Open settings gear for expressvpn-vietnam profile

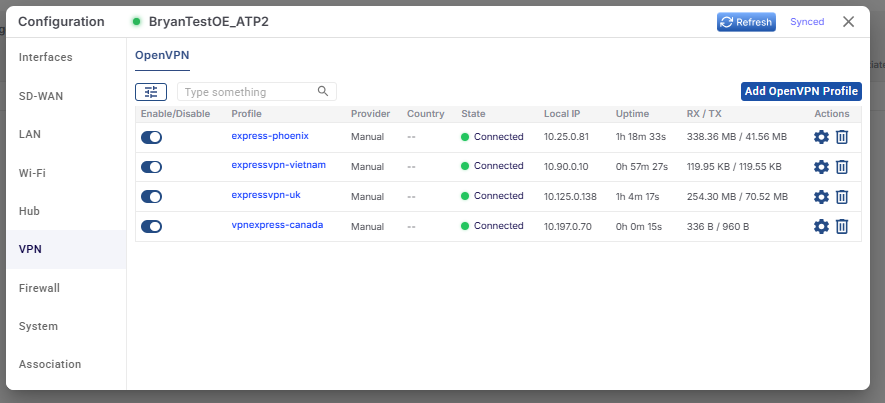pyautogui.click(x=821, y=167)
